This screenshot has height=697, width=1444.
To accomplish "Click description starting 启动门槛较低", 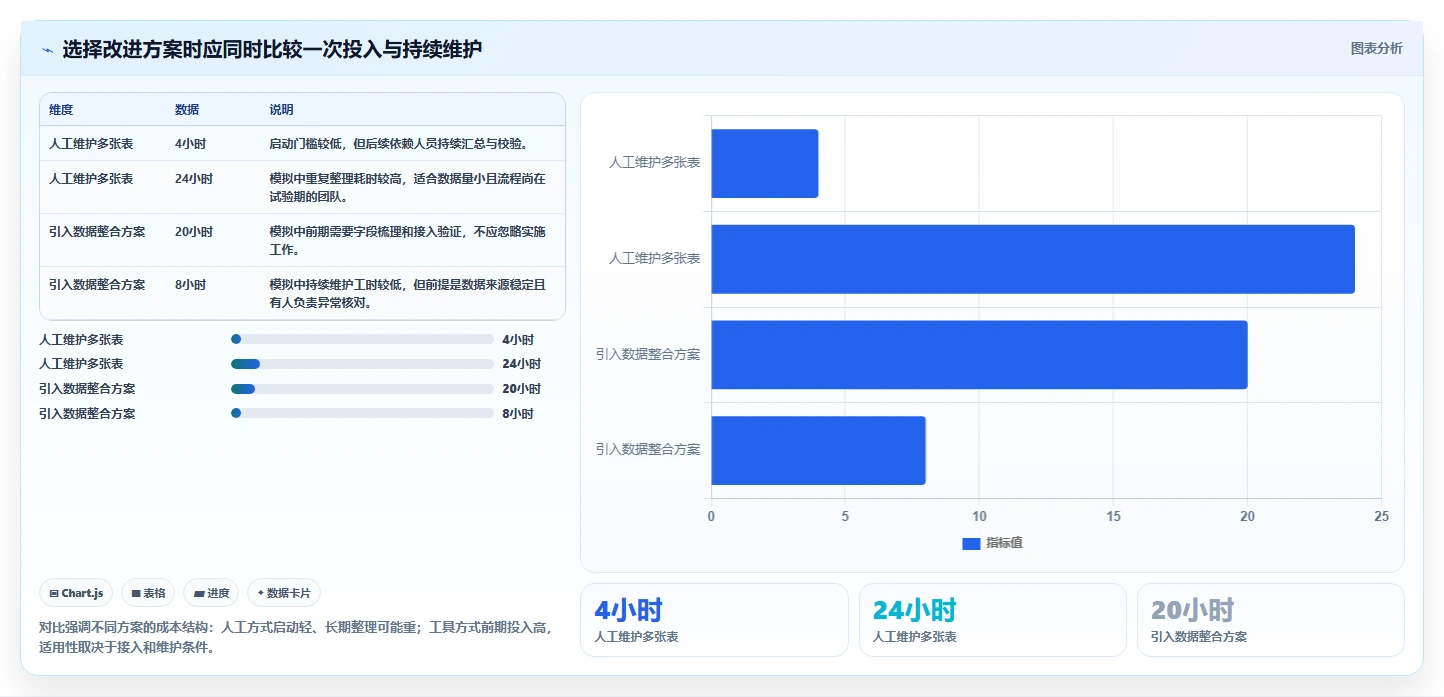I will pos(399,144).
